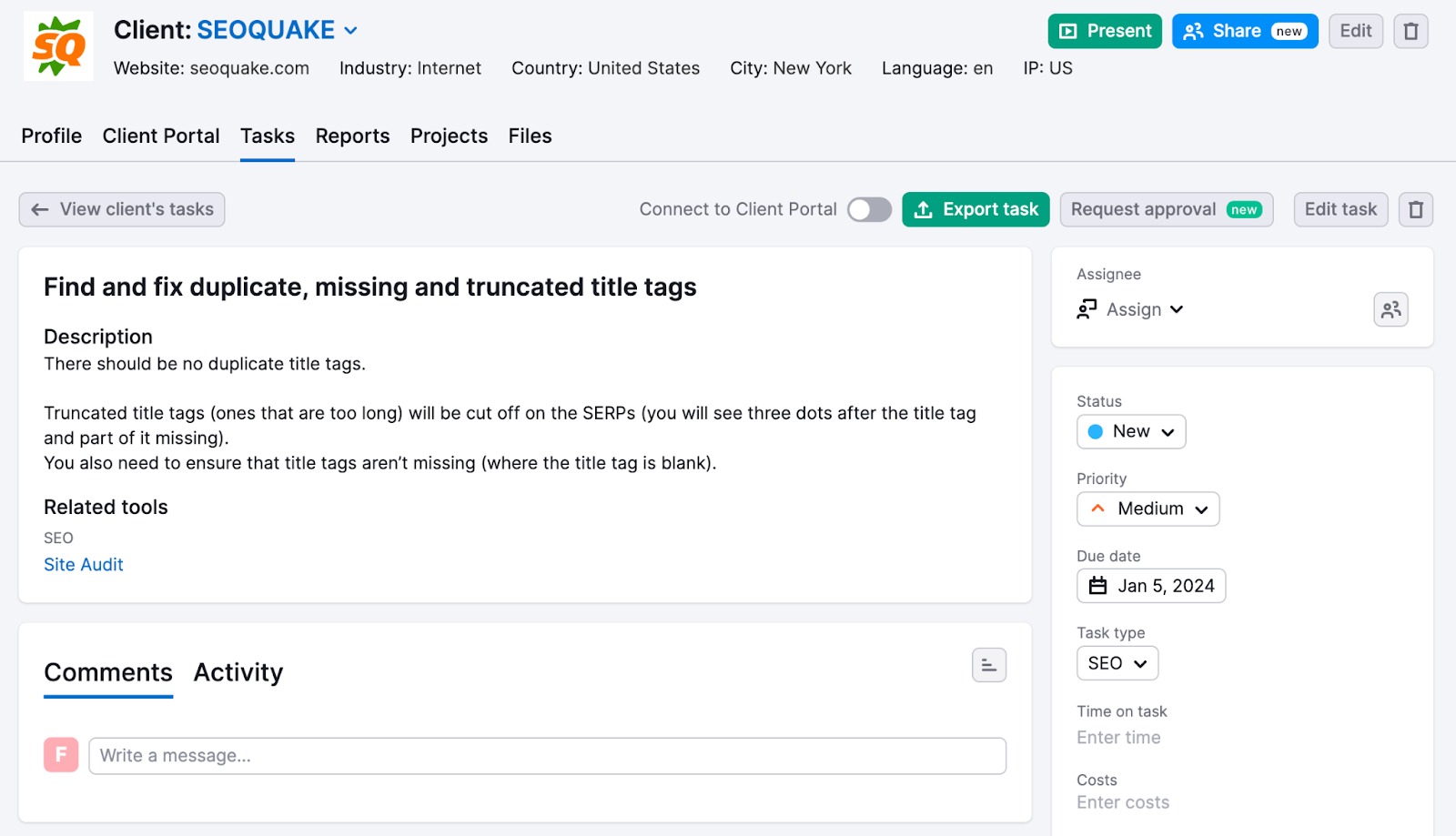
Task: Go to the Reports tab
Action: coord(352,136)
